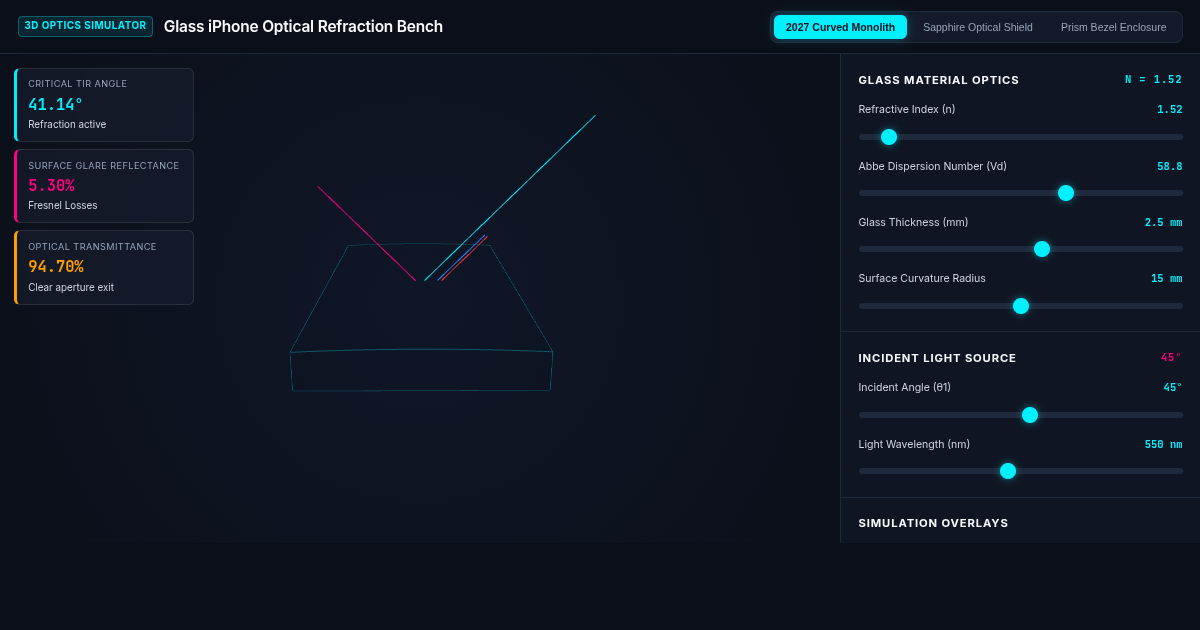The height and width of the screenshot is (630, 1200).
Task: Click the 94.70% transmittance value
Action: pos(55,266)
